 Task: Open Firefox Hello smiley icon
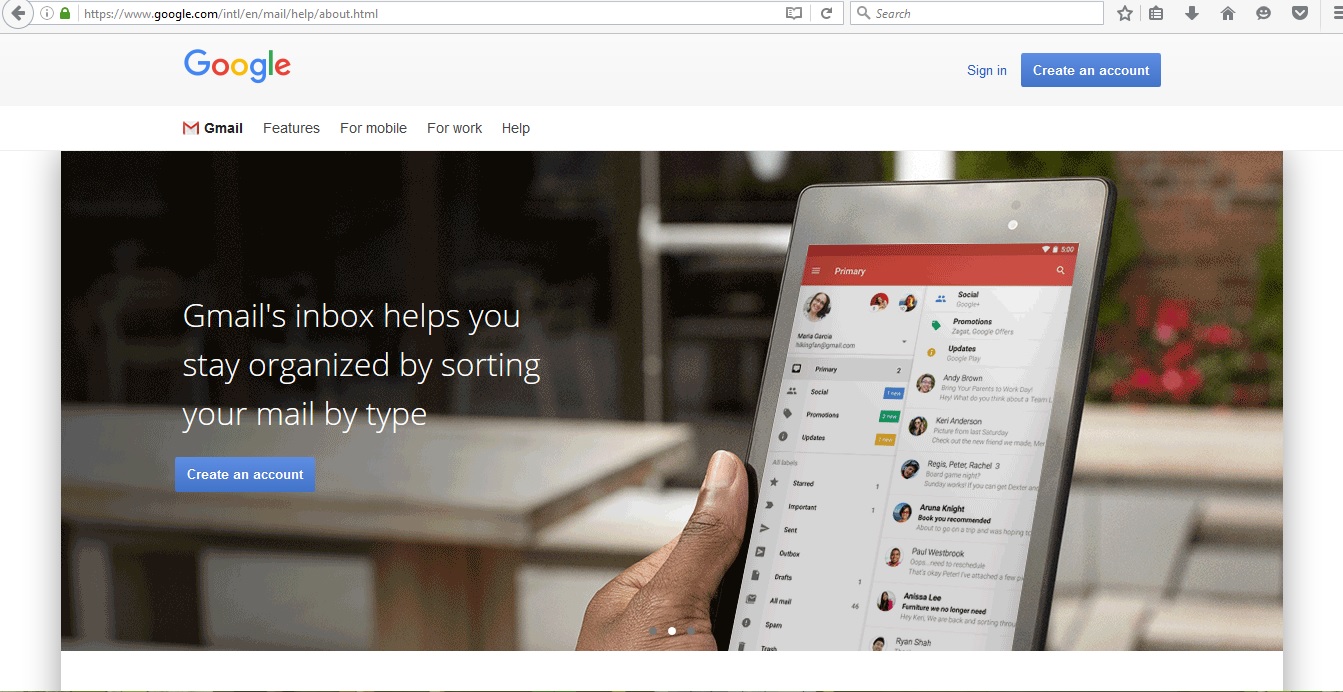pos(1263,13)
